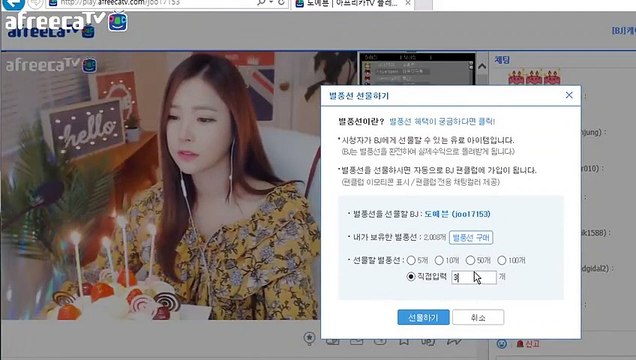Open a new browser tab
Viewport: 636px width, 360px height.
[423, 4]
